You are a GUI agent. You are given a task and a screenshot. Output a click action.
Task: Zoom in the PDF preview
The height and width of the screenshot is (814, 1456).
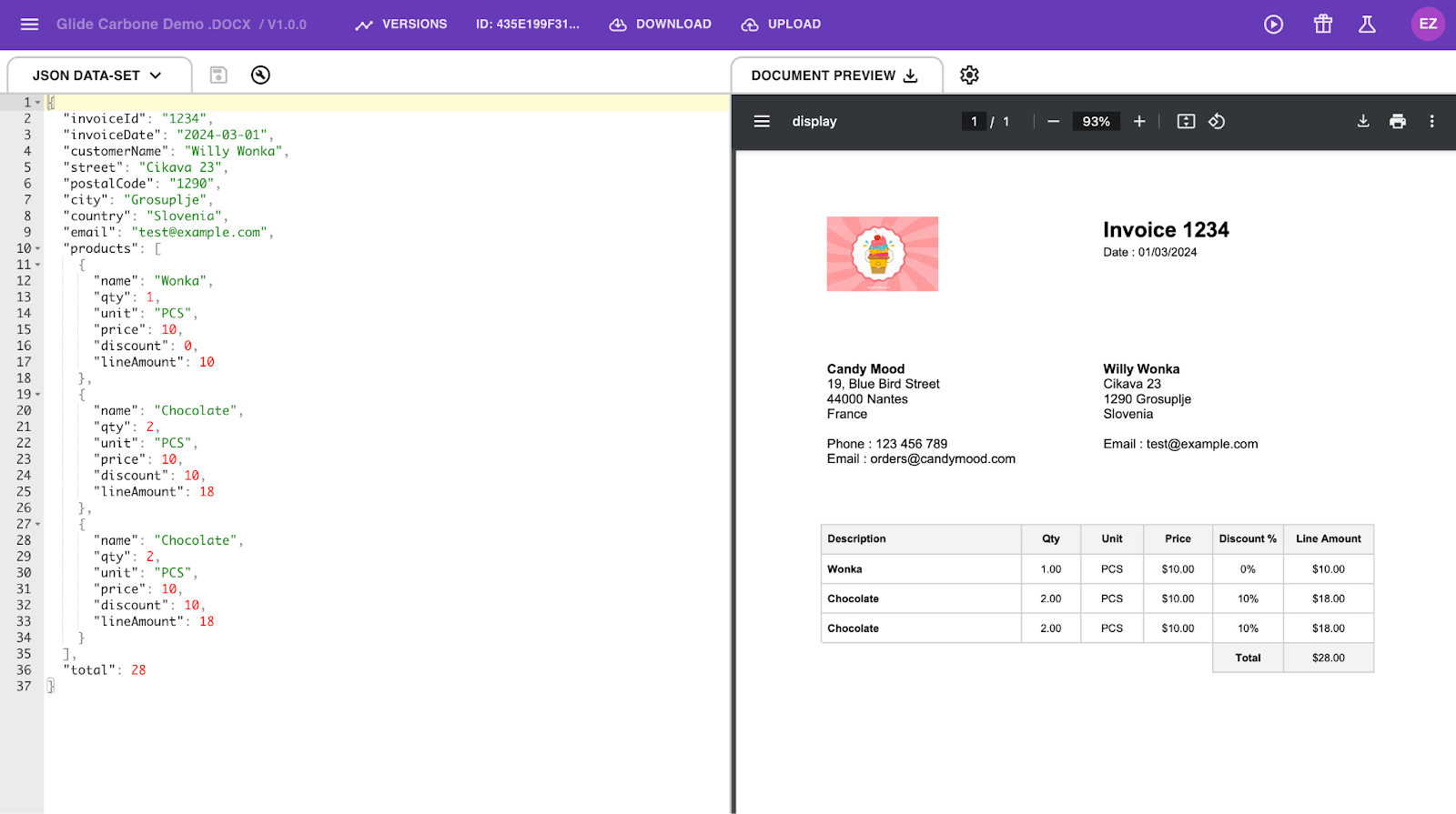click(x=1139, y=122)
